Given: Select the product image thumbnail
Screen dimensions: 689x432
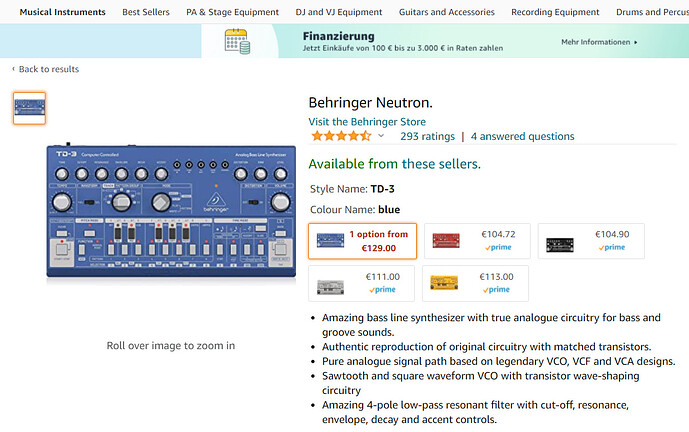Looking at the screenshot, I should 29,108.
